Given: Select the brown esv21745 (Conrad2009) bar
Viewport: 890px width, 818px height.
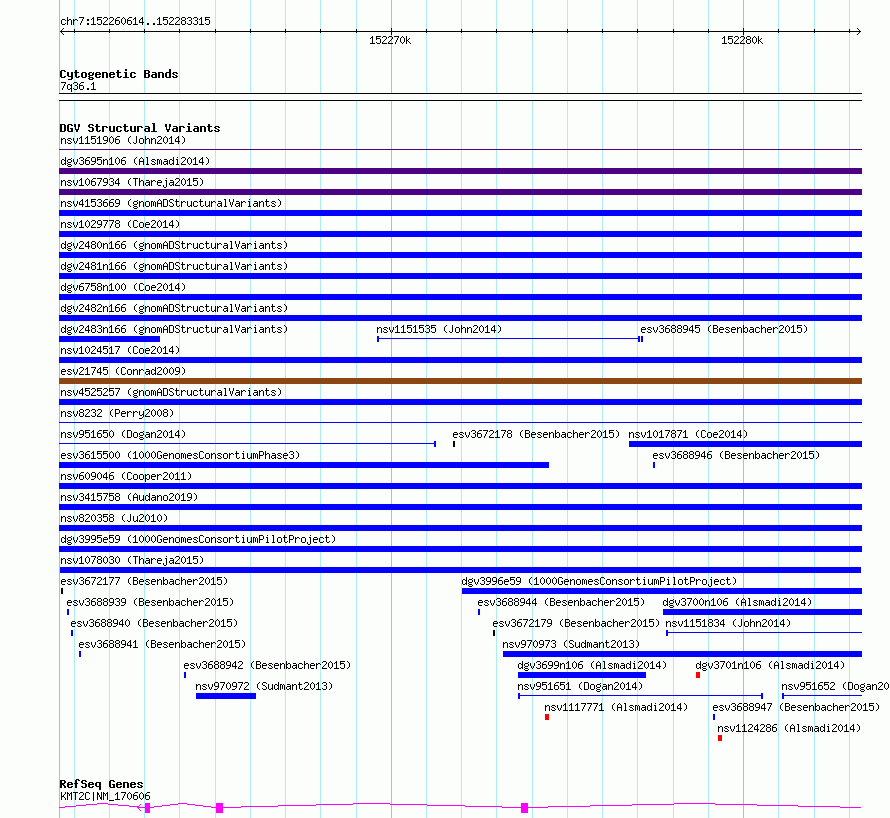Looking at the screenshot, I should (x=460, y=381).
